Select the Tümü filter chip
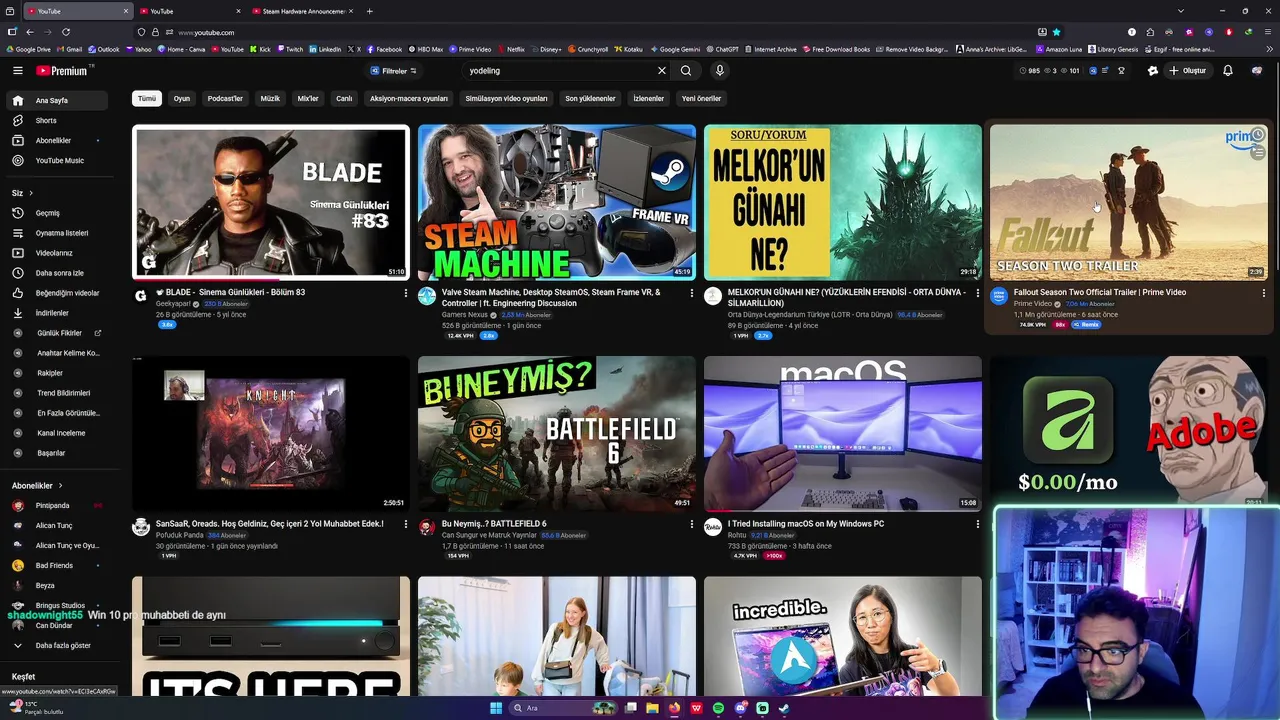This screenshot has height=720, width=1280. click(147, 99)
